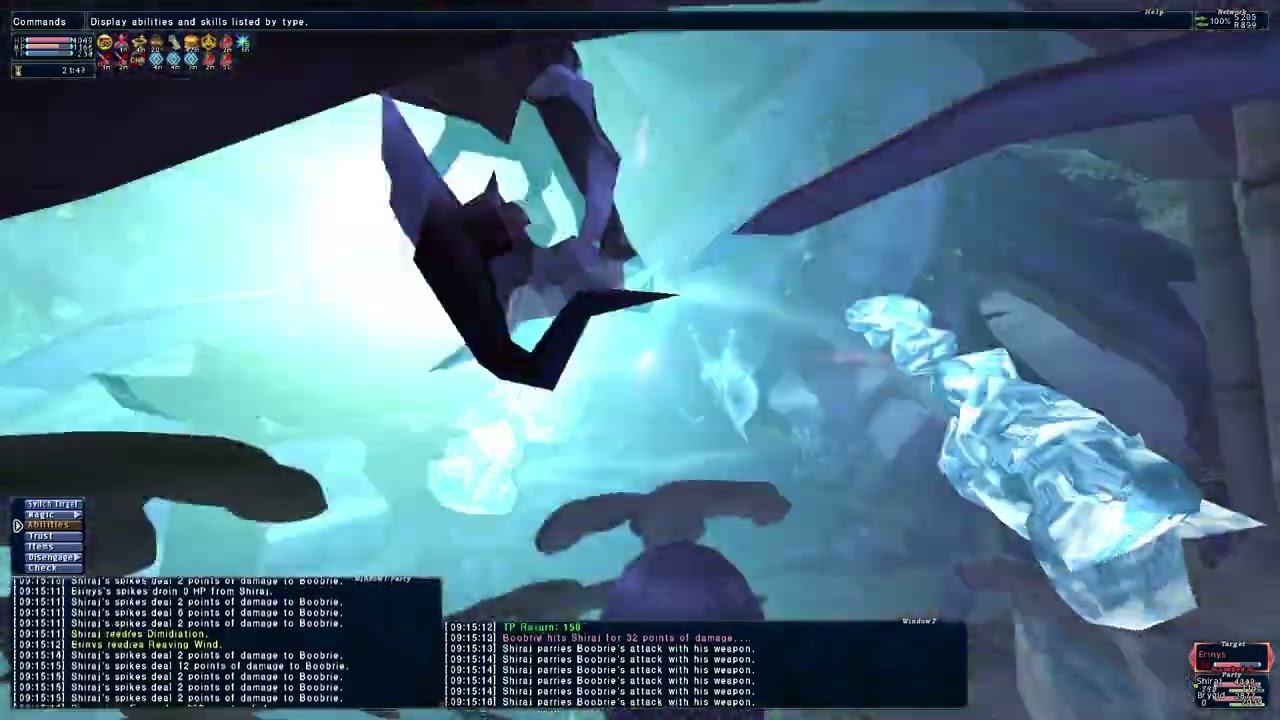
Task: Click the MP gauge bar
Action: click(49, 47)
